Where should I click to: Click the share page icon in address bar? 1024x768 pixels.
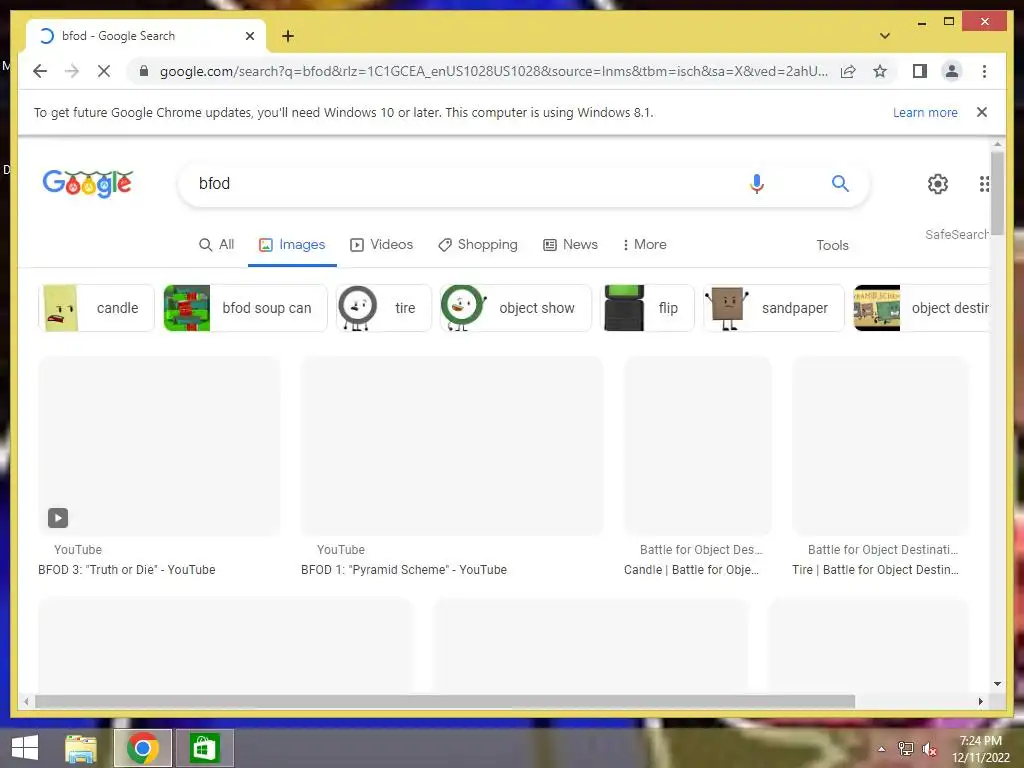(x=848, y=71)
